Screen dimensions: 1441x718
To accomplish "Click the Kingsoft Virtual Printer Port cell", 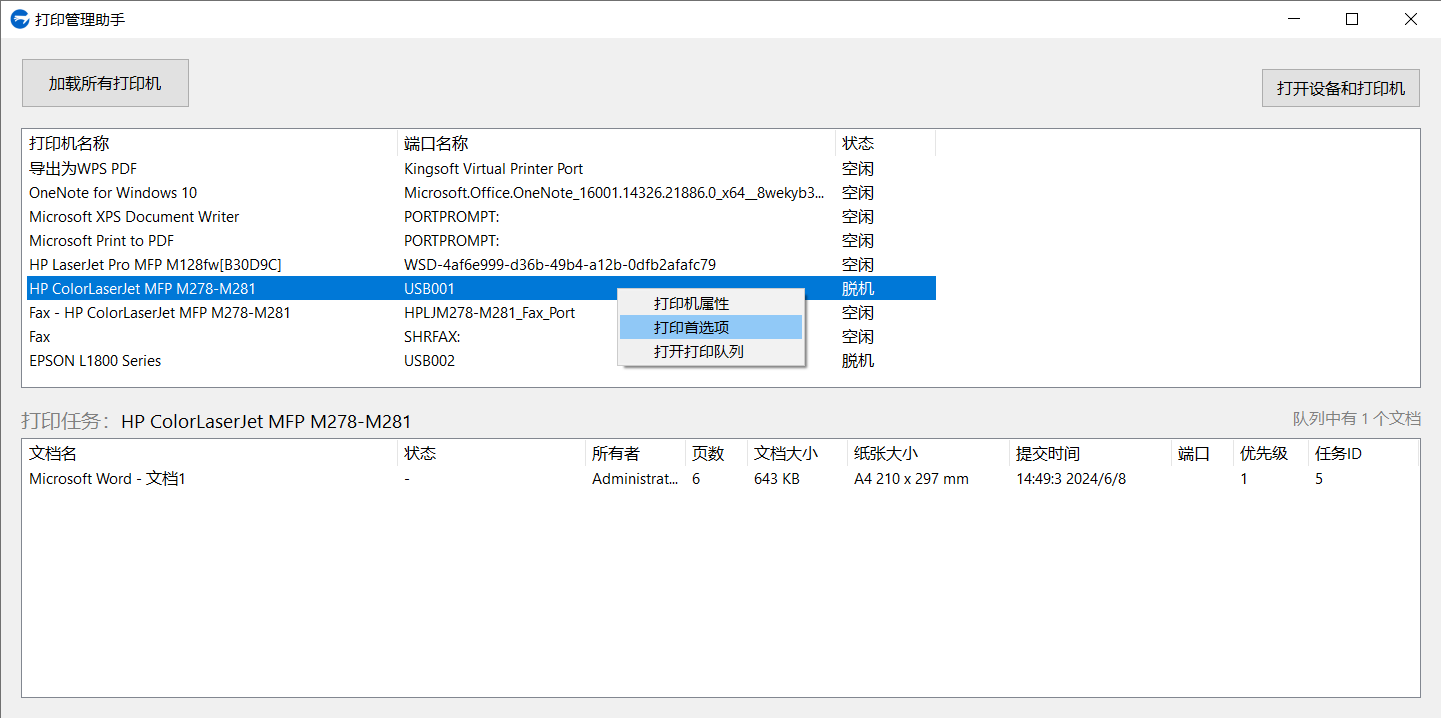I will pos(494,169).
